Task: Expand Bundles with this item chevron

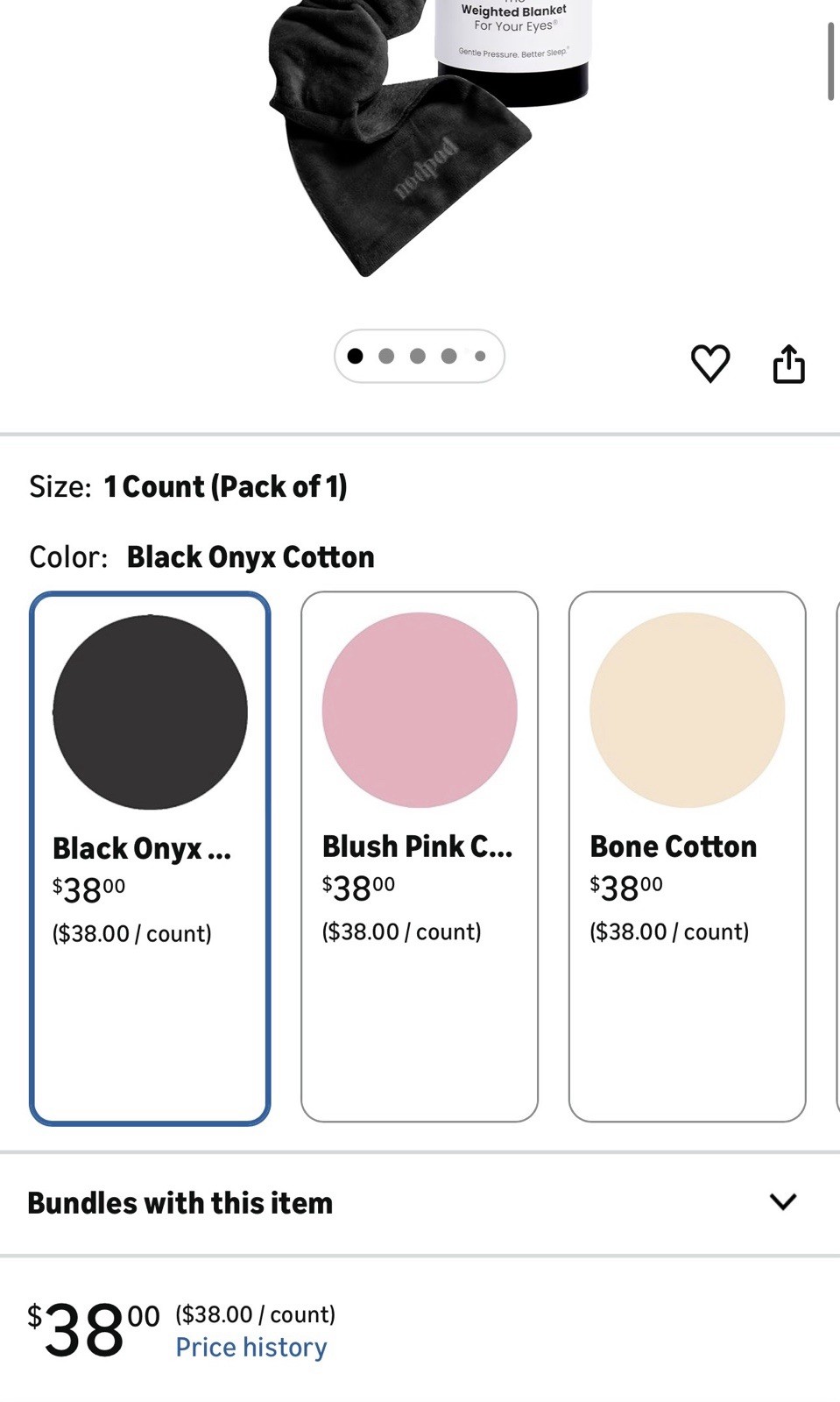Action: click(x=782, y=1201)
